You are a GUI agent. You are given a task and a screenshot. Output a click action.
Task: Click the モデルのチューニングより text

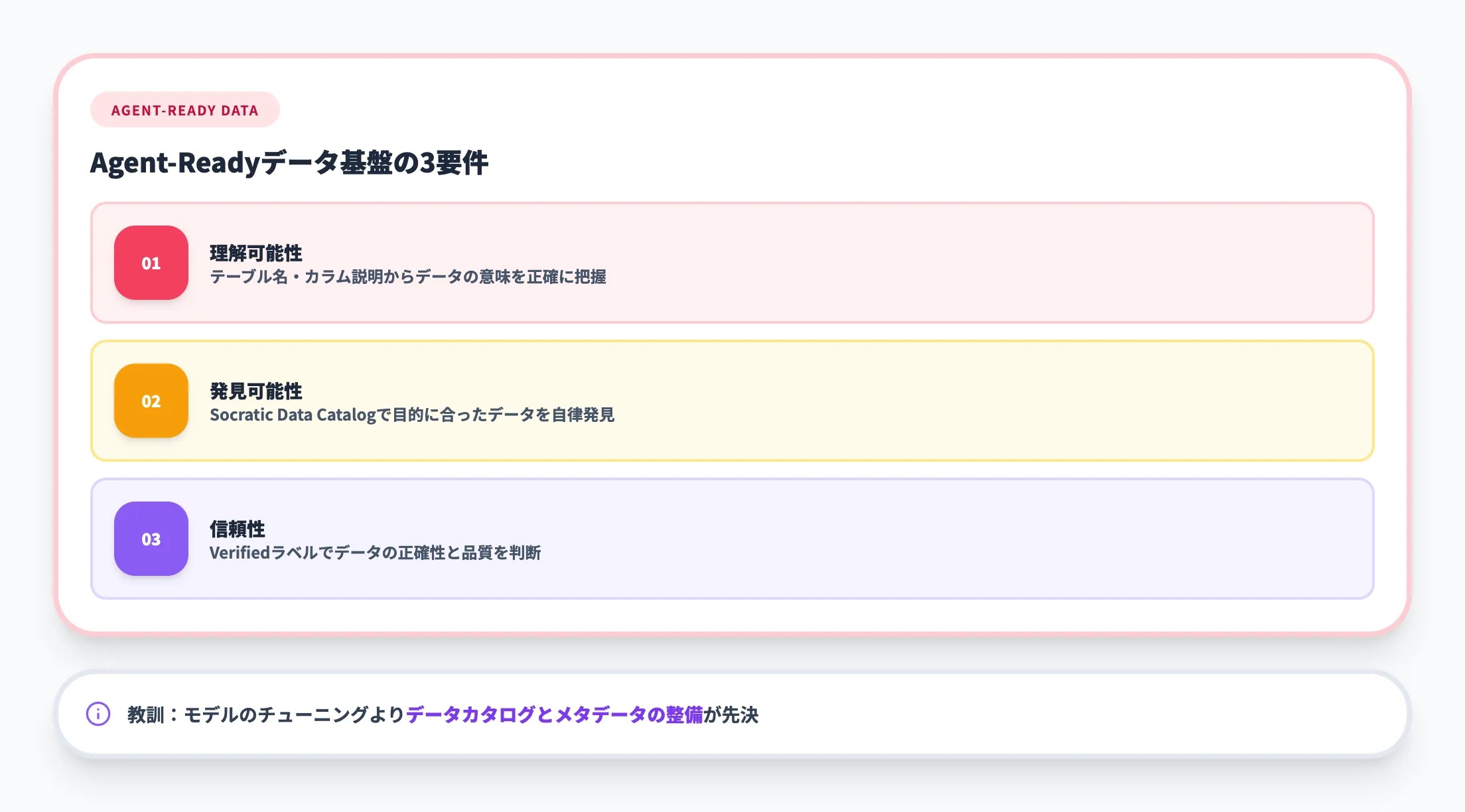point(293,714)
